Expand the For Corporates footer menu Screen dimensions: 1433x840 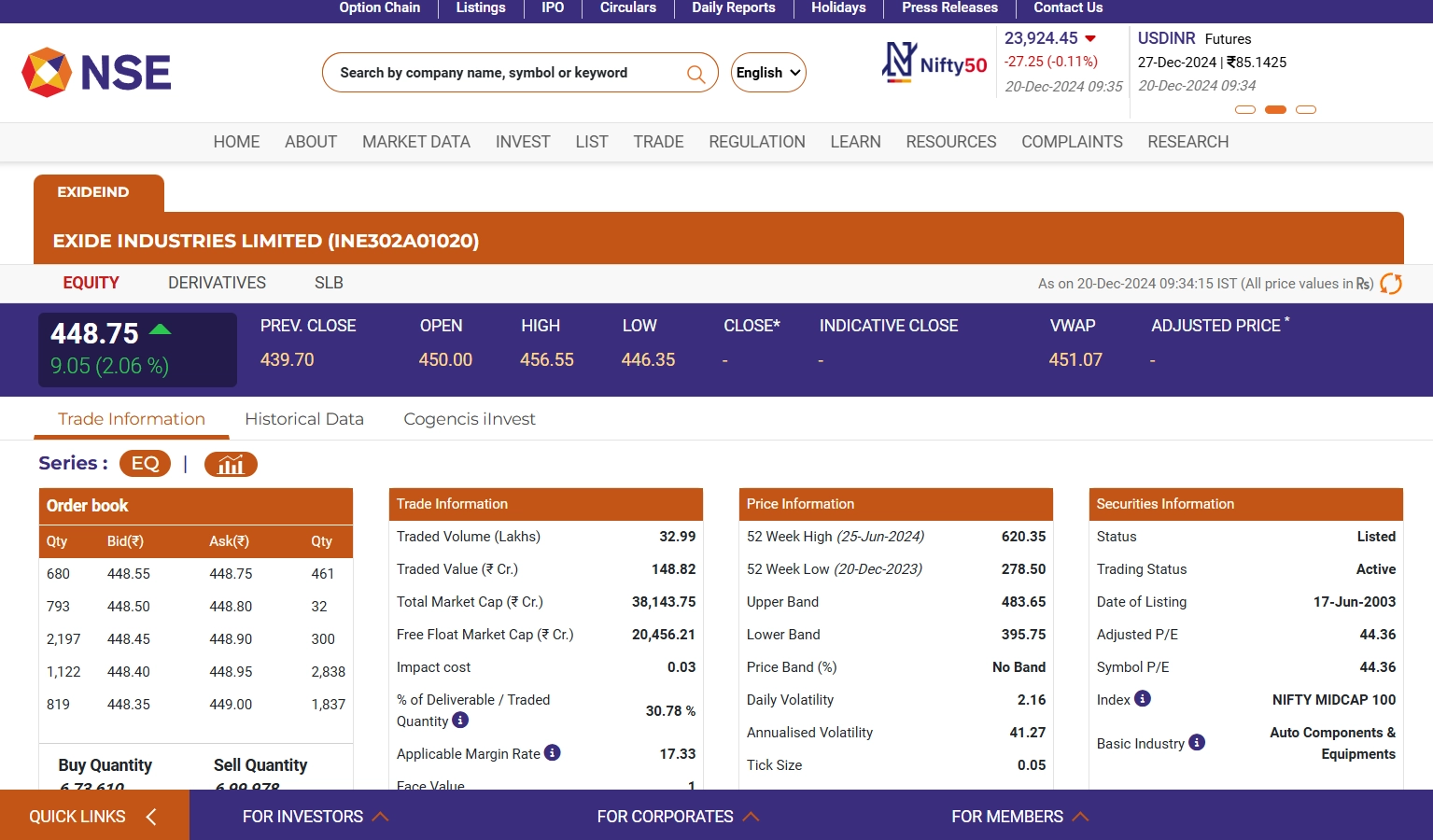[677, 817]
